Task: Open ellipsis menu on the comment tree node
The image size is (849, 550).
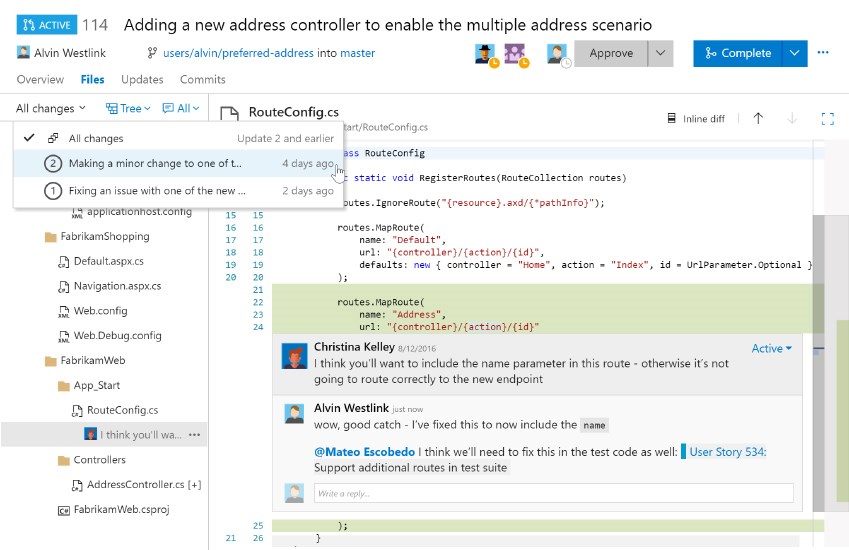Action: pos(194,435)
